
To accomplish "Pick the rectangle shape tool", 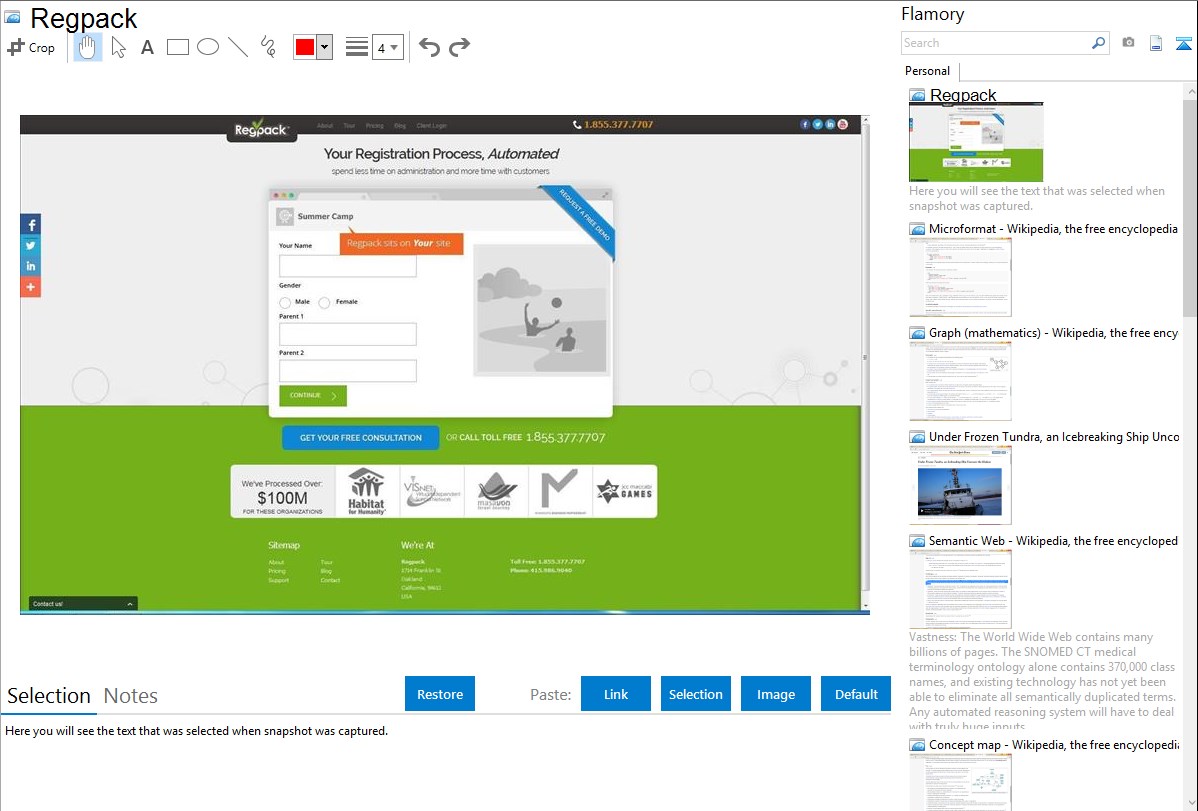I will [178, 47].
